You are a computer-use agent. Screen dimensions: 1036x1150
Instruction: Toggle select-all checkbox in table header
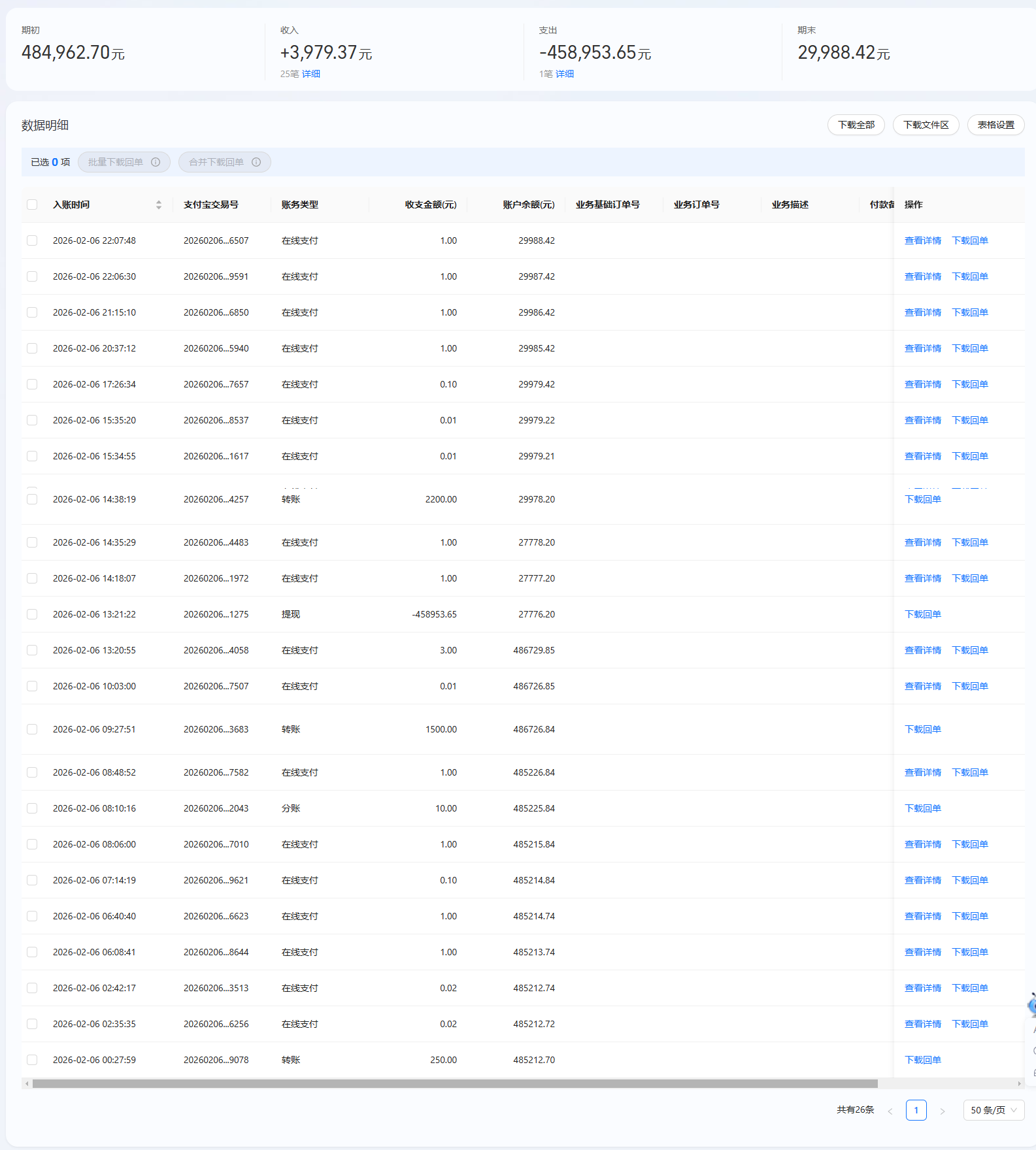point(32,205)
